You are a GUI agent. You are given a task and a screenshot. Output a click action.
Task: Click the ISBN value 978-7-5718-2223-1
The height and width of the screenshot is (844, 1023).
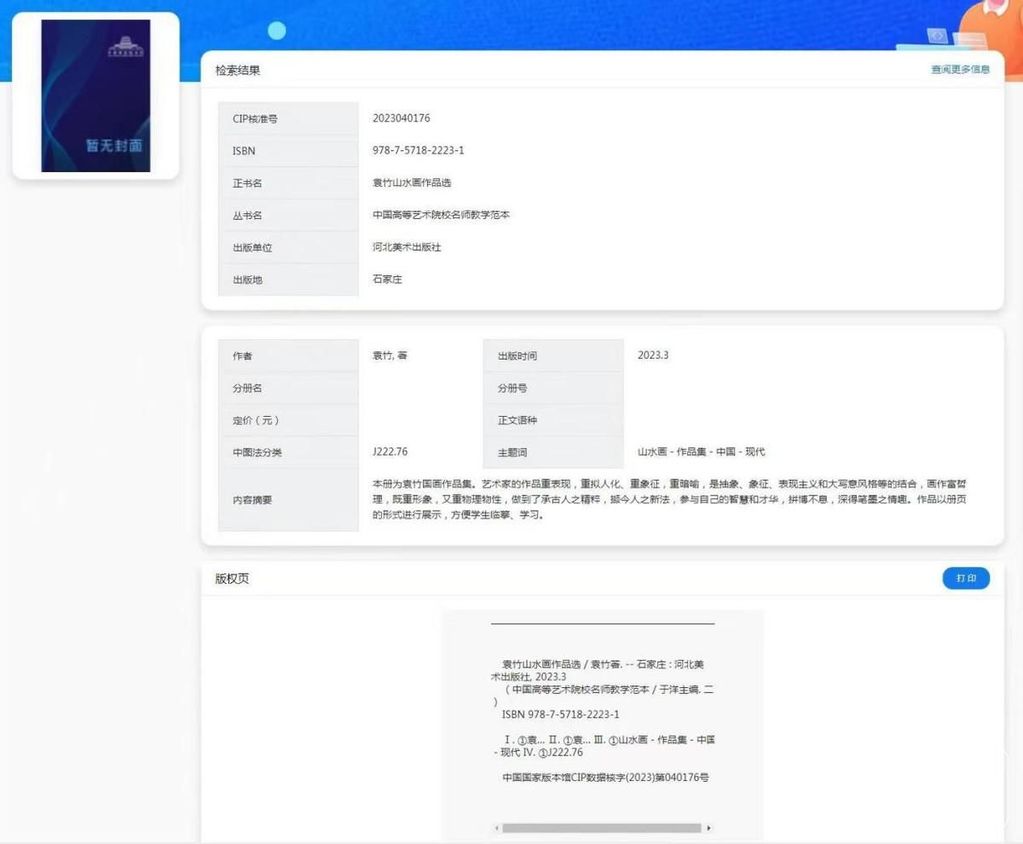pyautogui.click(x=418, y=150)
